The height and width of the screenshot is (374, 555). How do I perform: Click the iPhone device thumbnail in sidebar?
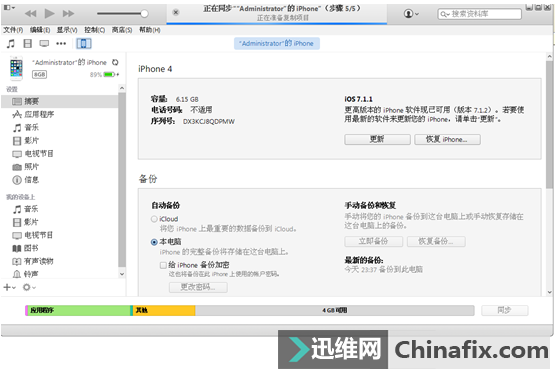pyautogui.click(x=16, y=68)
